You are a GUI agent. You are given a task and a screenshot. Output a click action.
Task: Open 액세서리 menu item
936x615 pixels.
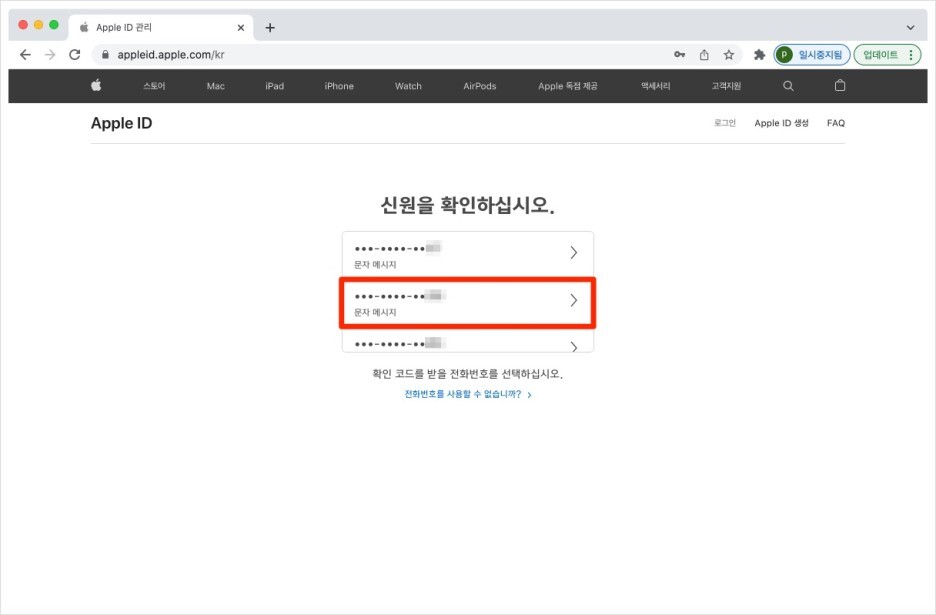tap(655, 86)
